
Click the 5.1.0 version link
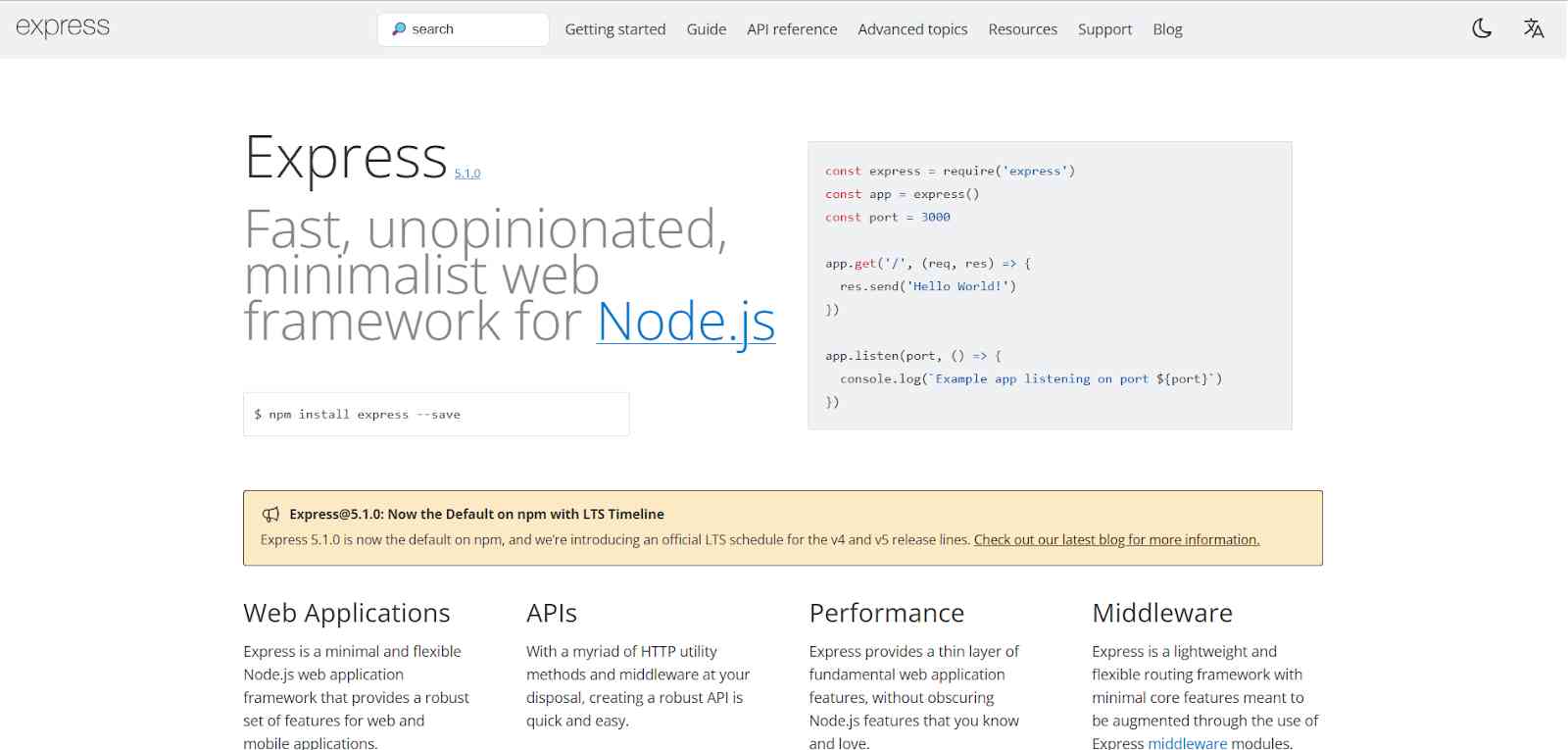pyautogui.click(x=467, y=174)
